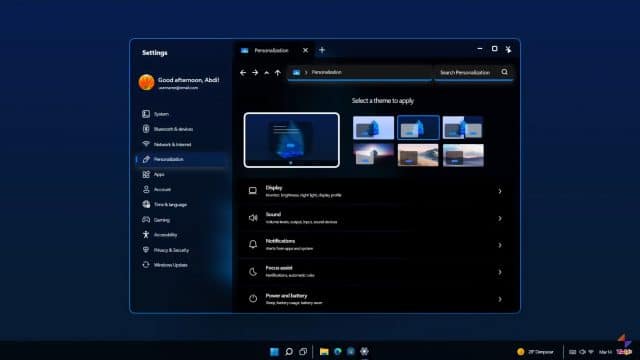Click the address bar Personalization breadcrumb

[x=326, y=72]
